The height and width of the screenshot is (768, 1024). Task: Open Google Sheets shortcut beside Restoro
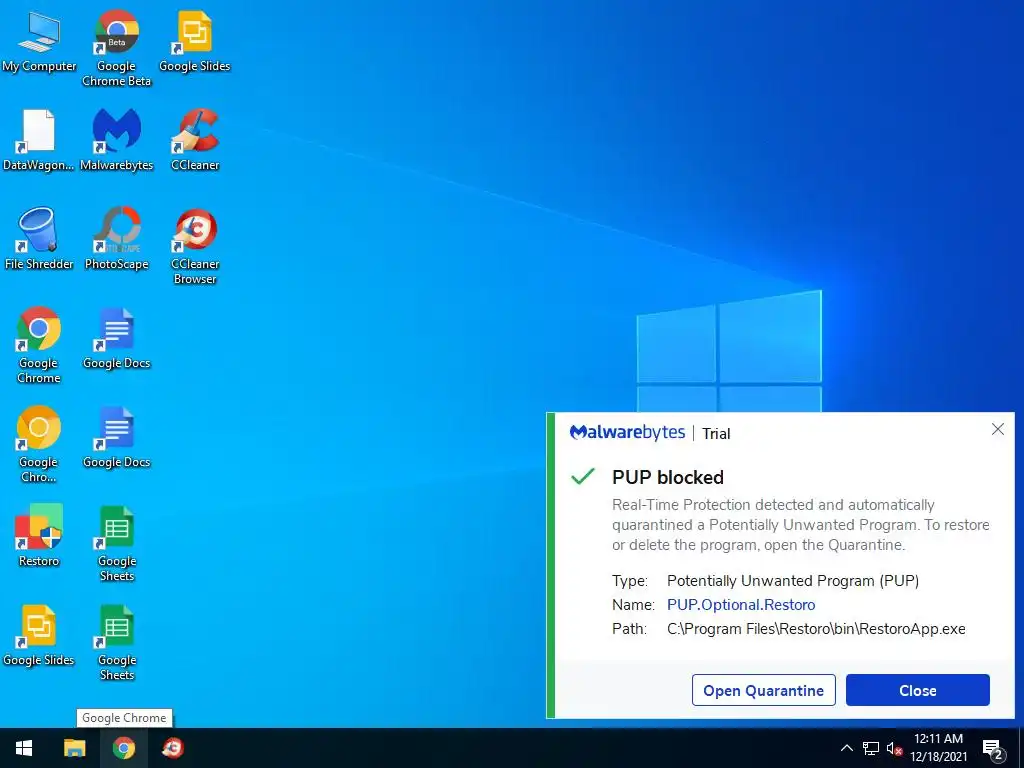point(116,543)
